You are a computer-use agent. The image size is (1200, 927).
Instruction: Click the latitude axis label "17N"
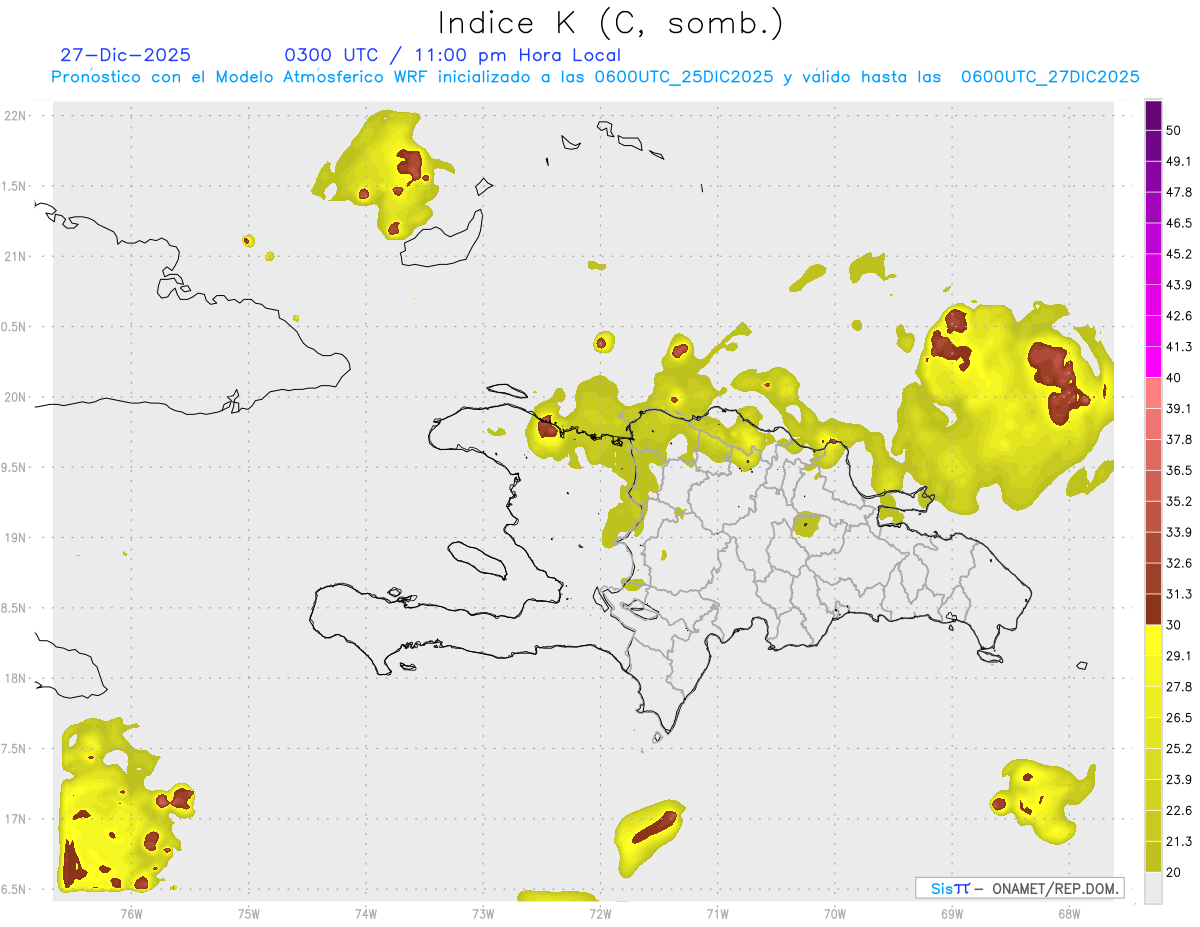(17, 820)
